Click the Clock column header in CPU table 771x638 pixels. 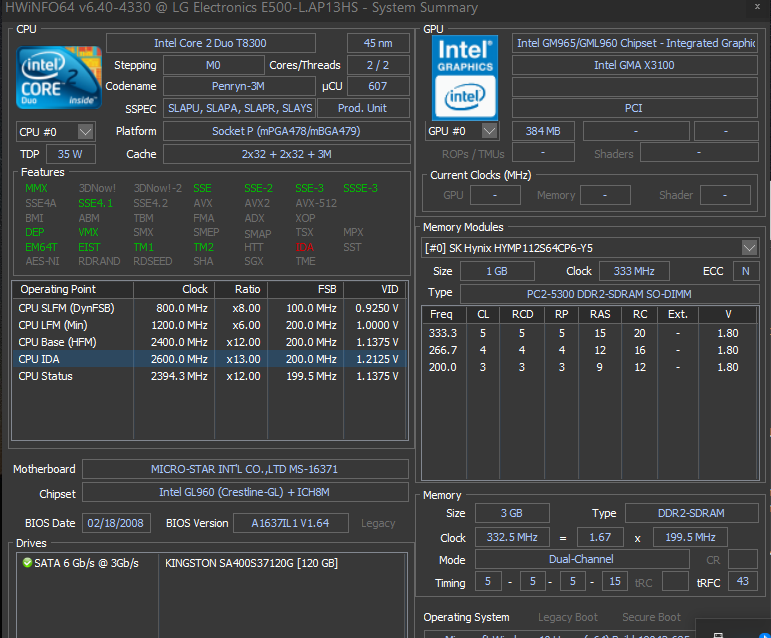click(x=174, y=290)
